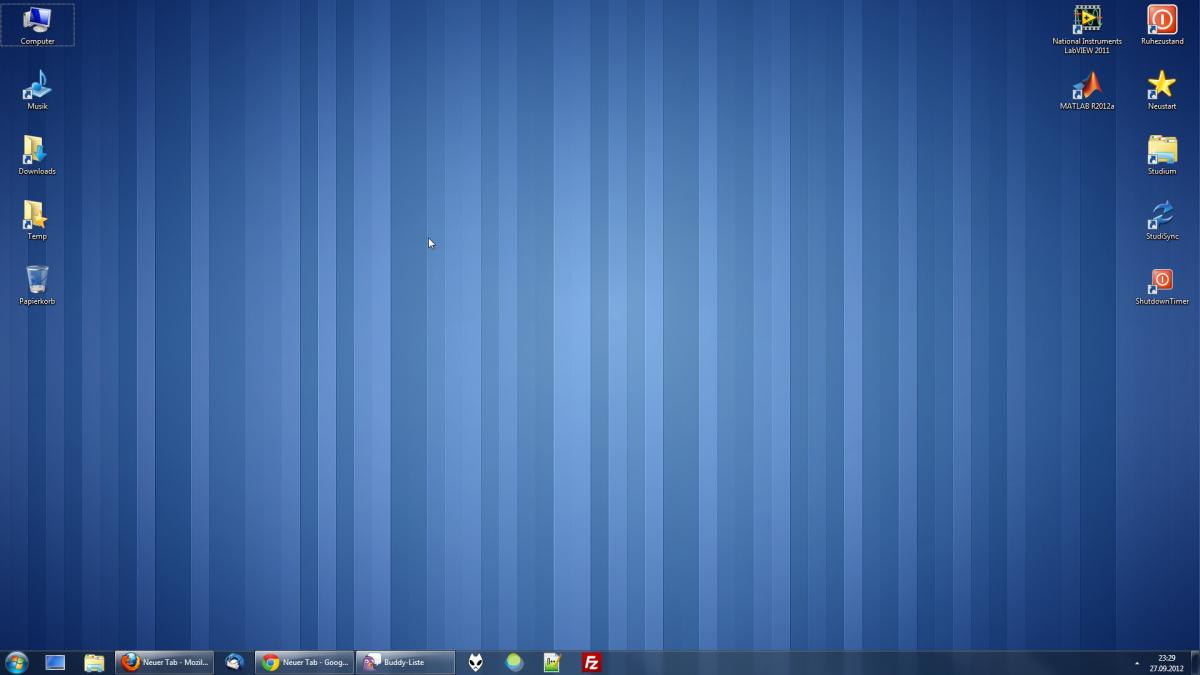Select the MATLAB R2012a desktop shortcut

point(1087,87)
